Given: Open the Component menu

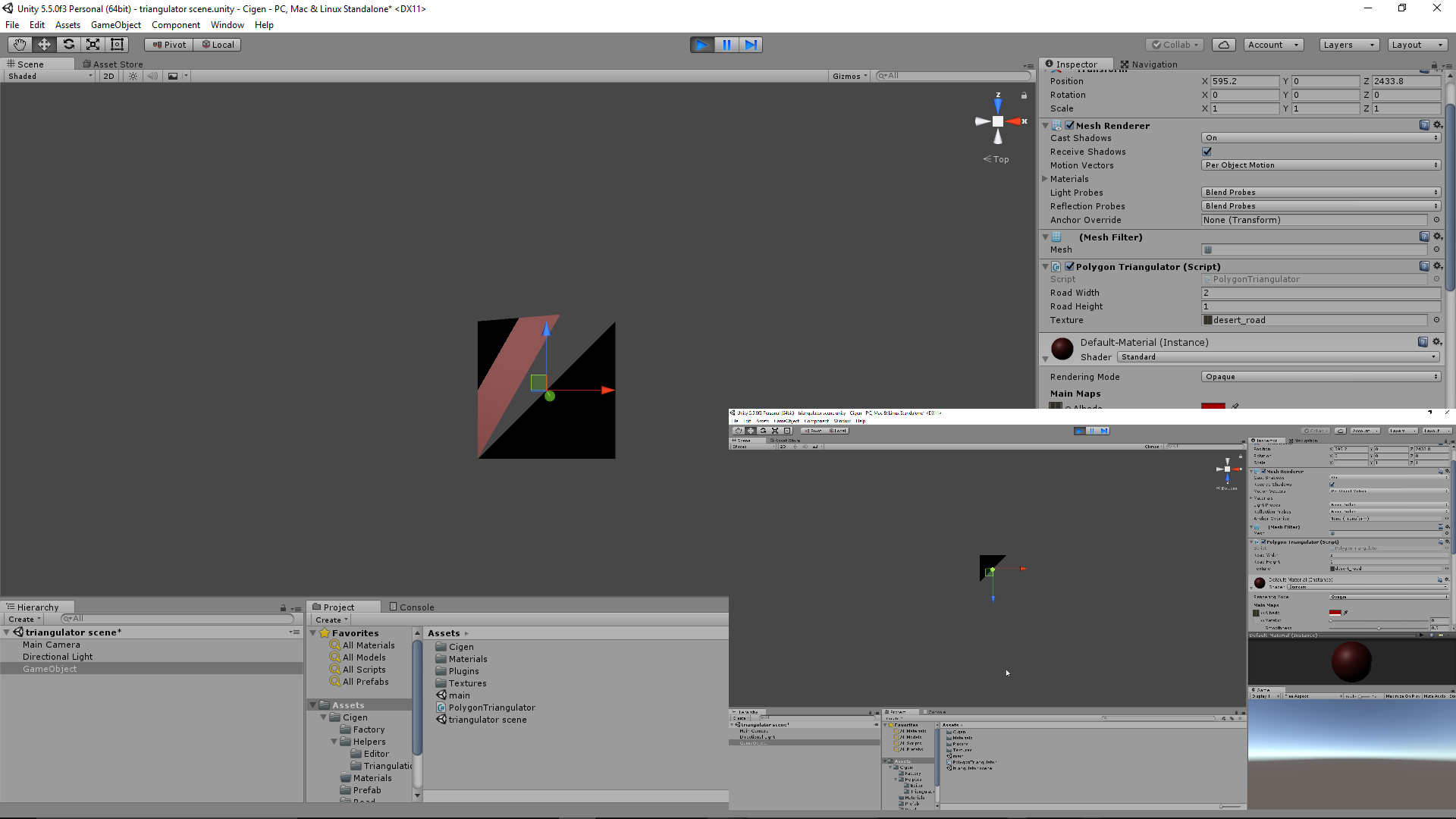Looking at the screenshot, I should pos(176,25).
